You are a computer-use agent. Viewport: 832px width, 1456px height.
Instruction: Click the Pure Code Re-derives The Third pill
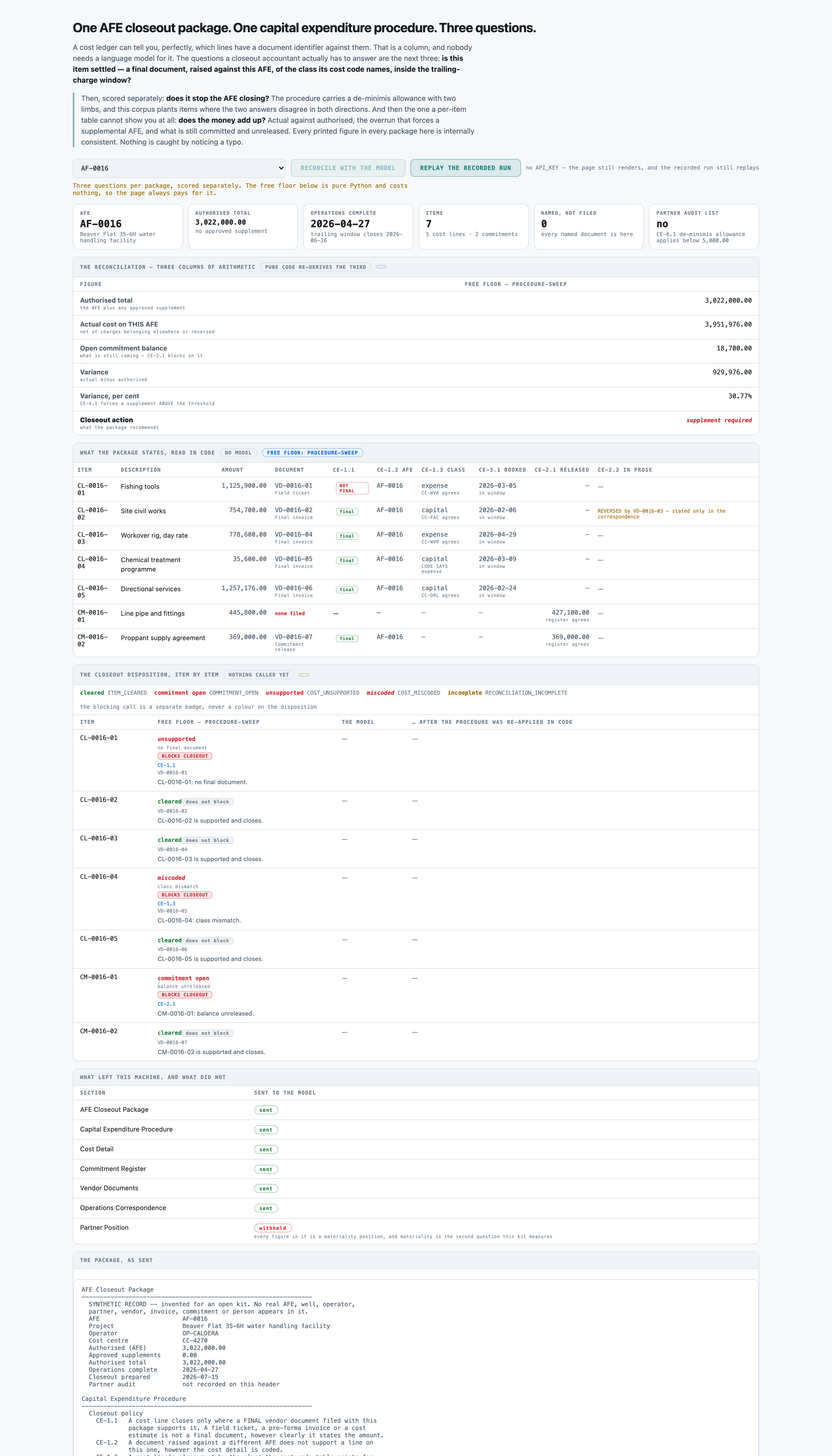[x=315, y=267]
